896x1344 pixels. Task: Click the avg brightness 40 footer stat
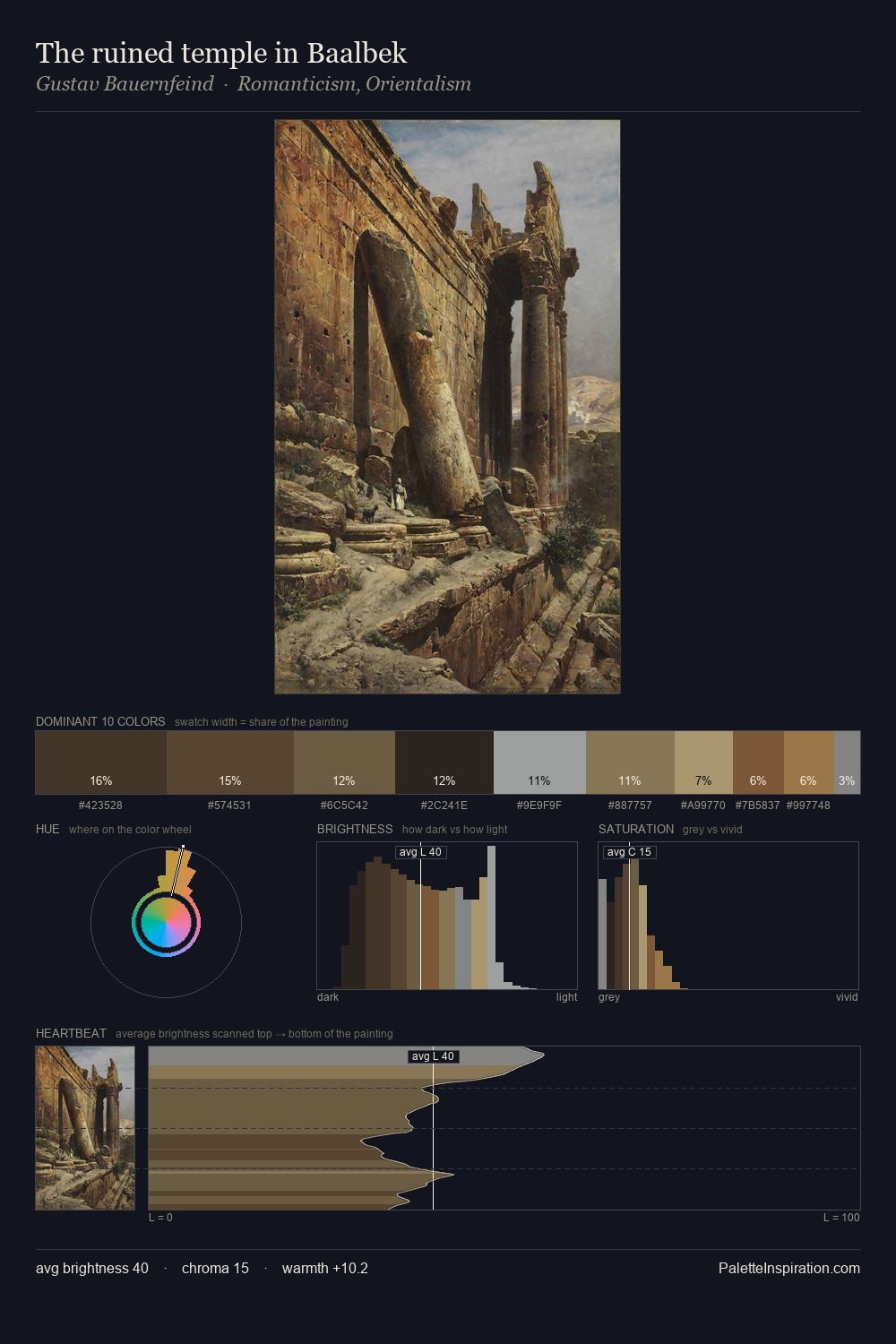click(92, 1268)
